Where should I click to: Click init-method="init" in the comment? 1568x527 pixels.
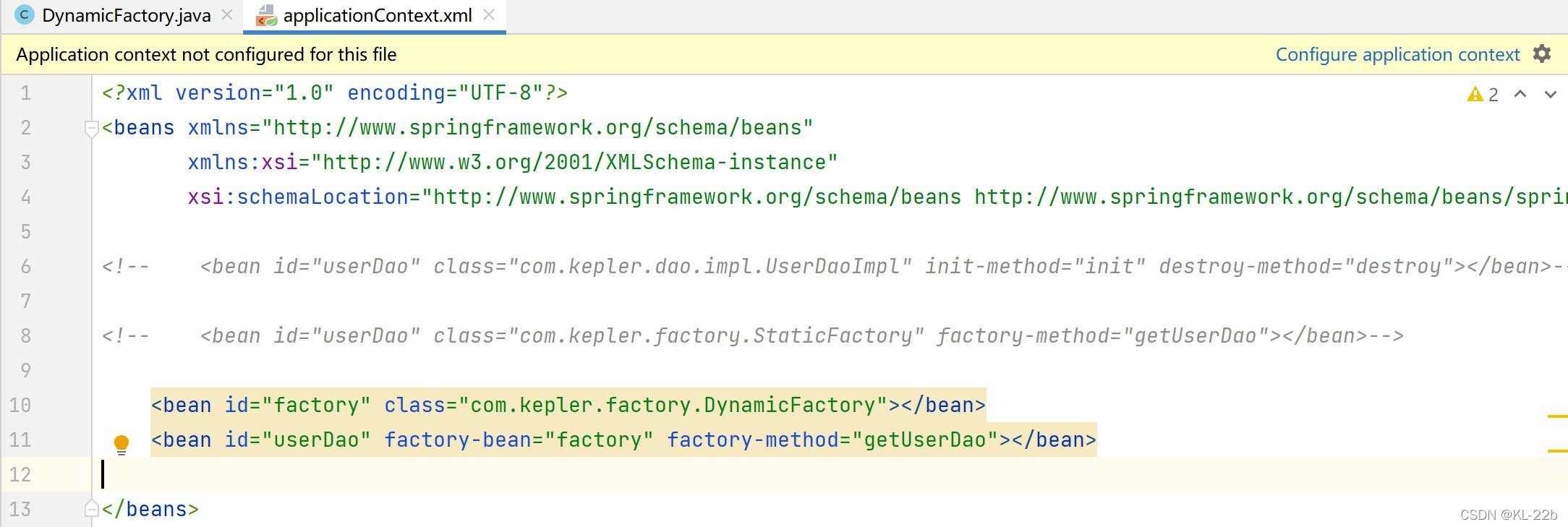(1035, 267)
